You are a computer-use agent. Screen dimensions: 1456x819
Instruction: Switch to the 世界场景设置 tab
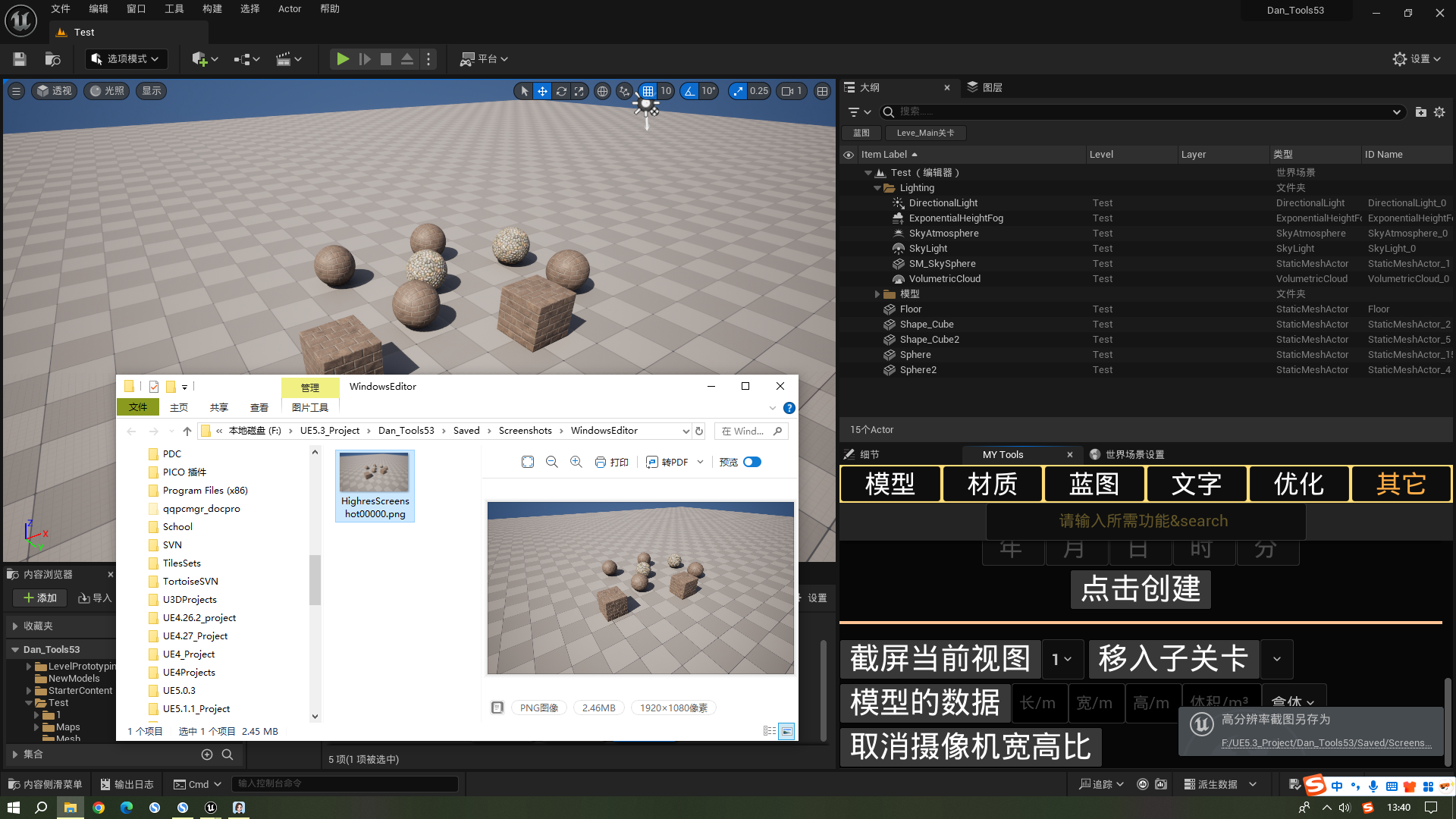[1127, 455]
